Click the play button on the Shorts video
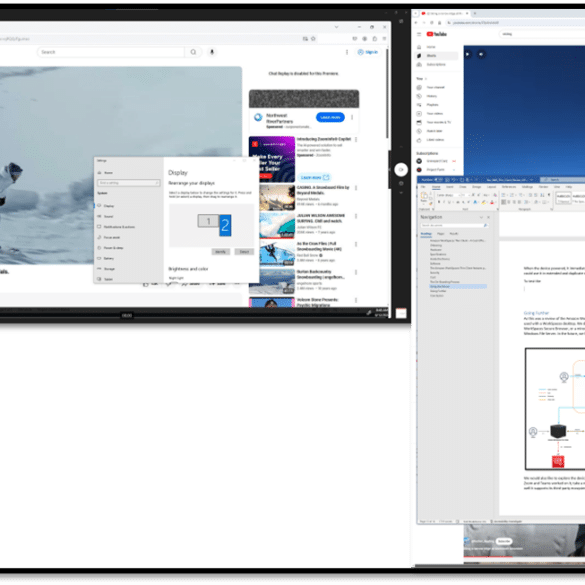Image resolution: width=585 pixels, height=585 pixels. point(467,54)
